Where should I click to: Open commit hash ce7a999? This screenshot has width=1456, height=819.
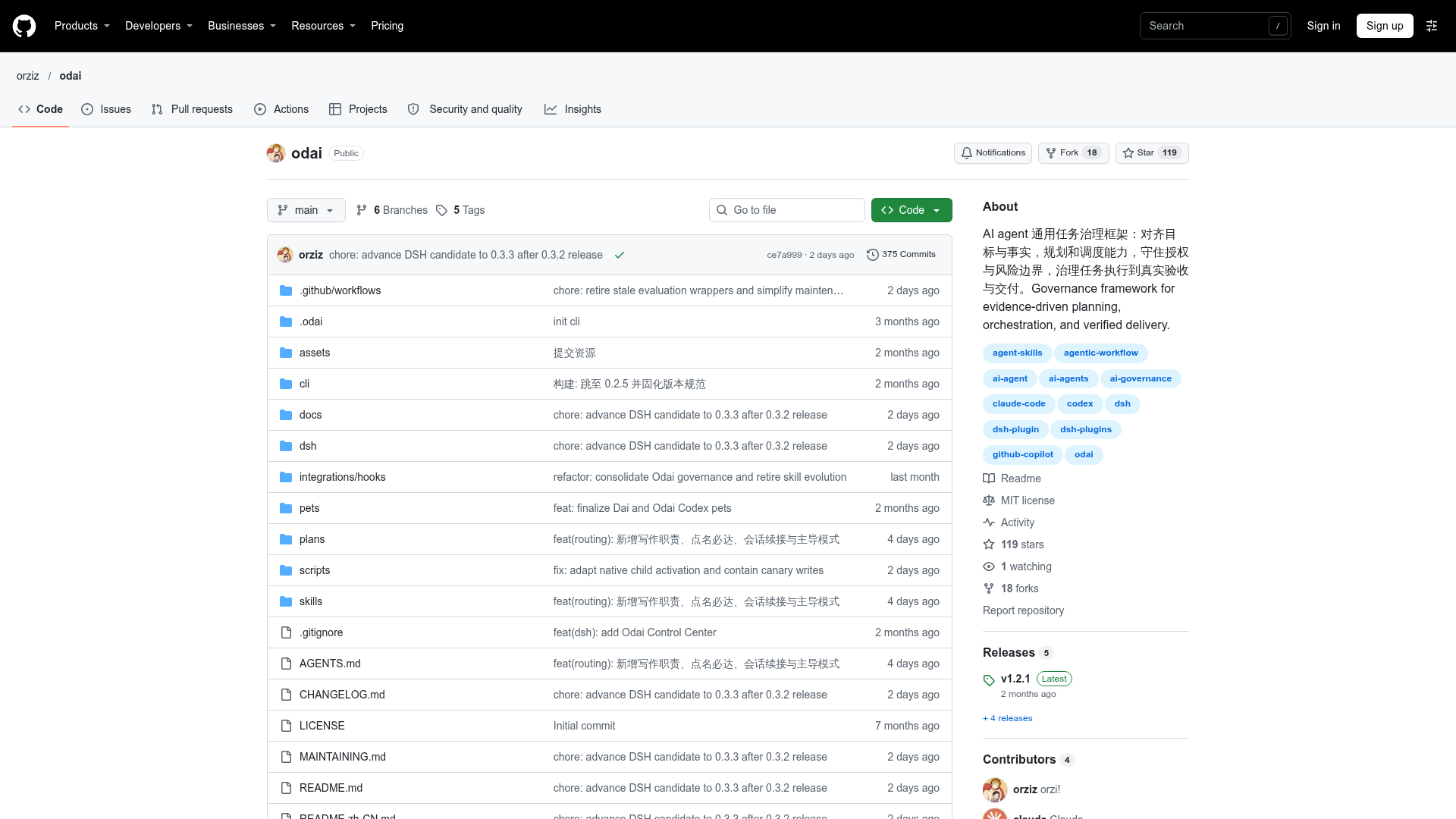pos(783,255)
